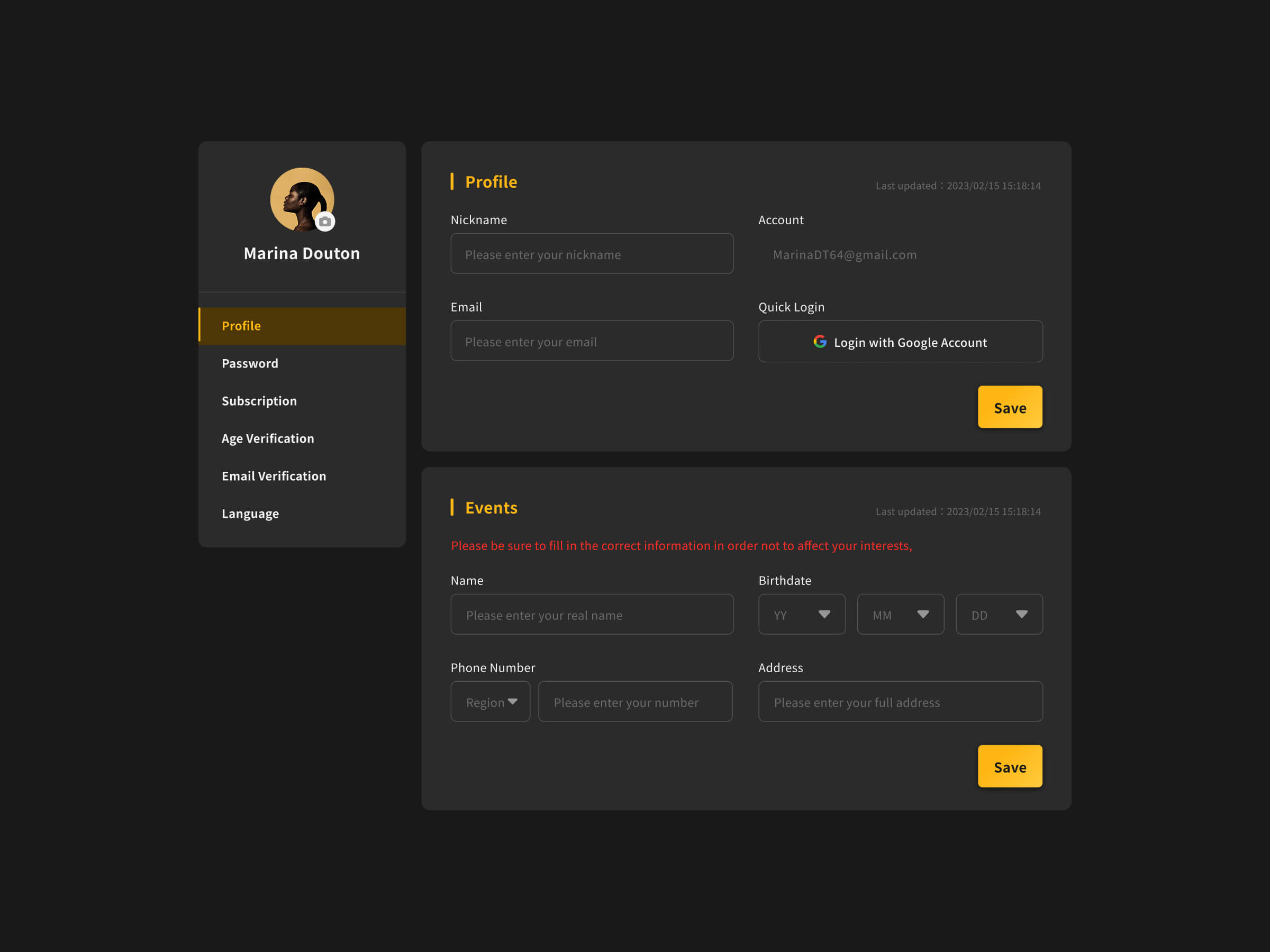1270x952 pixels.
Task: Expand the MM birth month dropdown
Action: click(x=900, y=615)
